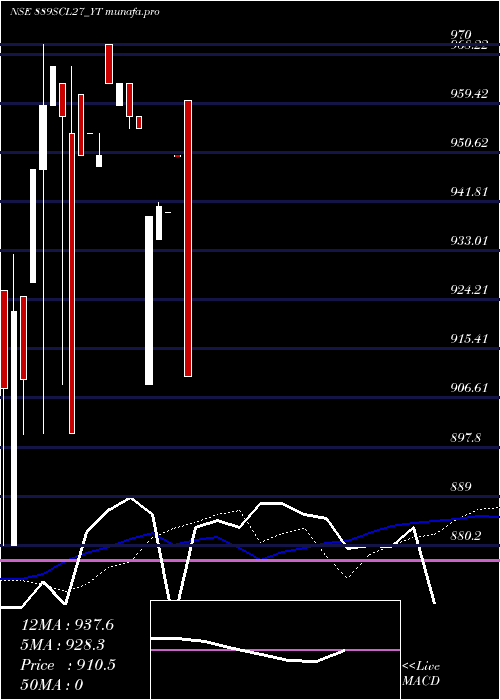Screen dimensions: 500x700
Task: Click the 959.42 price axis label
Action: point(469,94)
